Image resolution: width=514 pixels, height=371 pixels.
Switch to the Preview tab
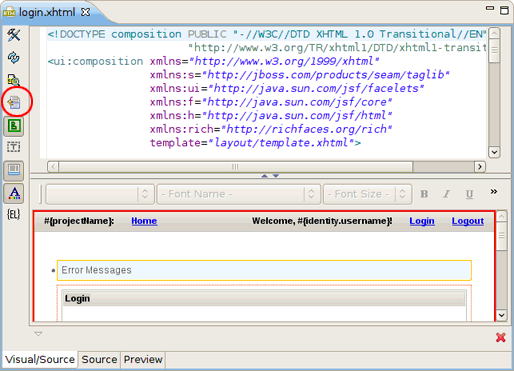pos(143,359)
